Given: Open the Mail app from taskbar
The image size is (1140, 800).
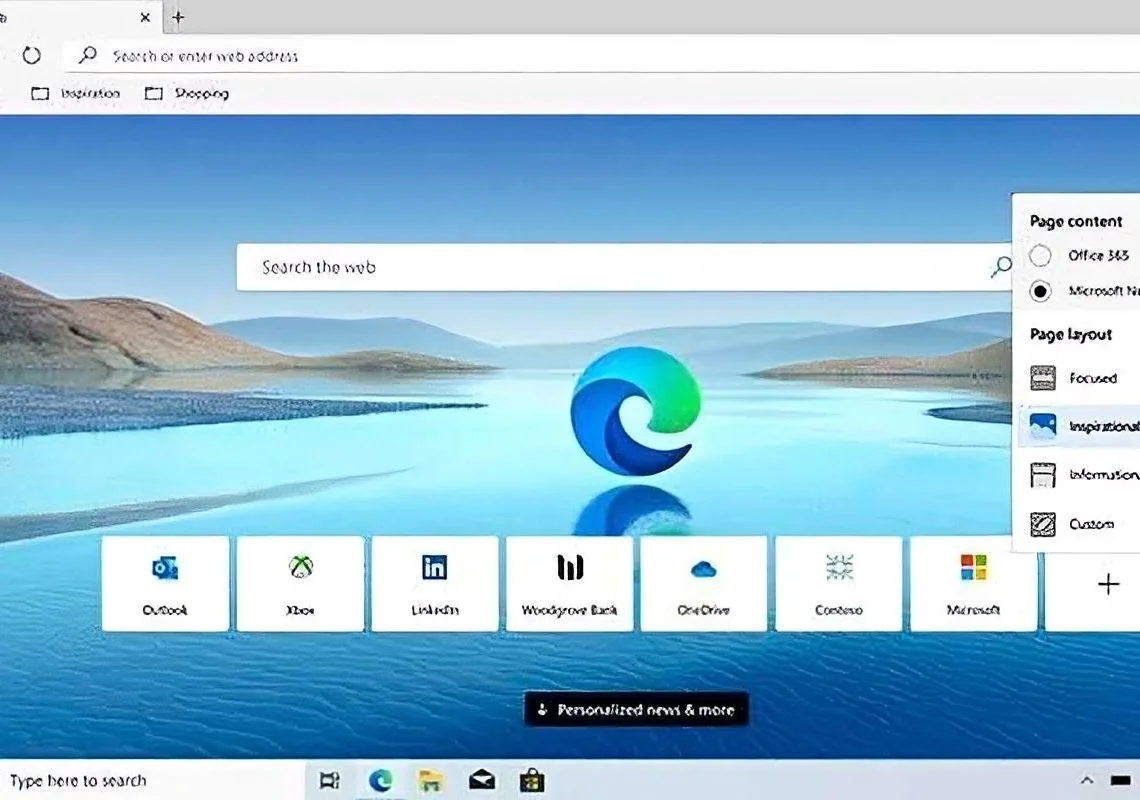Looking at the screenshot, I should [x=481, y=780].
